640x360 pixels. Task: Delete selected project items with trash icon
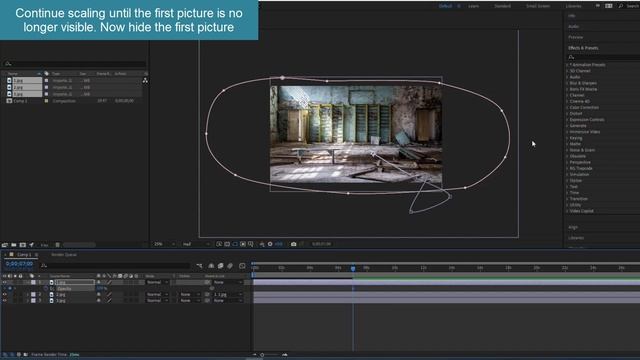pos(58,245)
